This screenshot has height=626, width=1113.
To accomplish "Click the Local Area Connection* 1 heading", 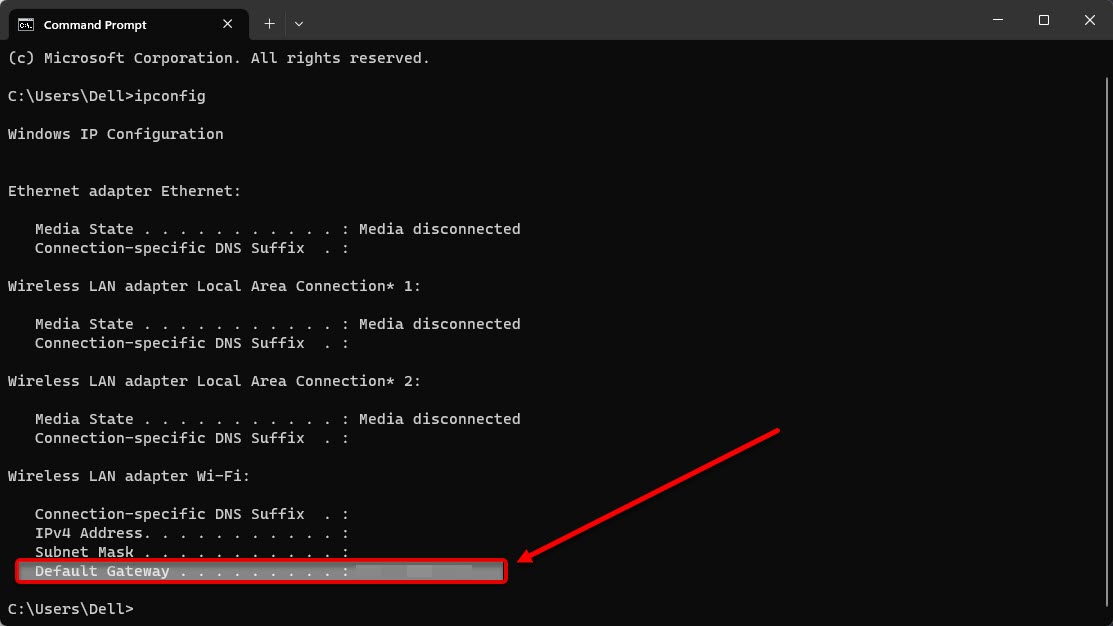I will (x=213, y=285).
